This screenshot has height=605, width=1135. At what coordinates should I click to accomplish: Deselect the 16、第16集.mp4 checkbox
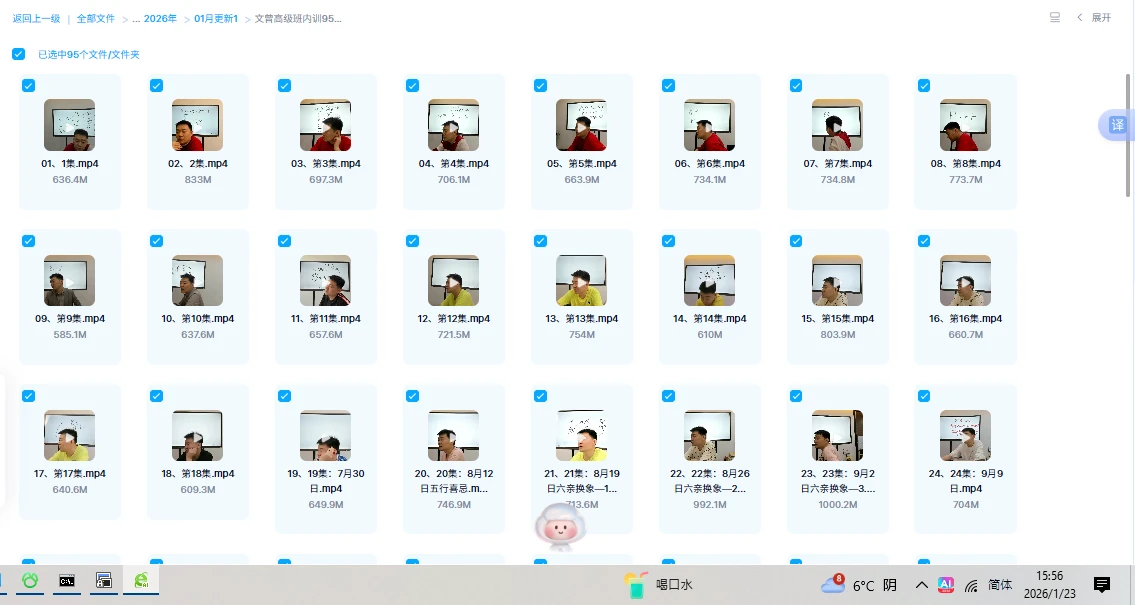[x=924, y=241]
